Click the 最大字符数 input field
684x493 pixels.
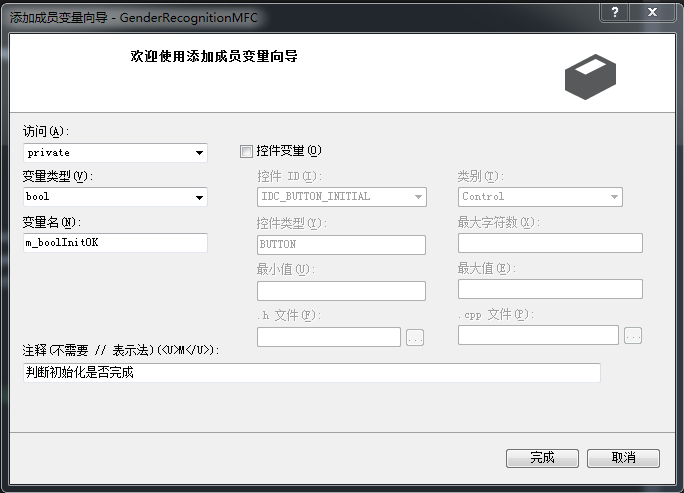pyautogui.click(x=550, y=243)
